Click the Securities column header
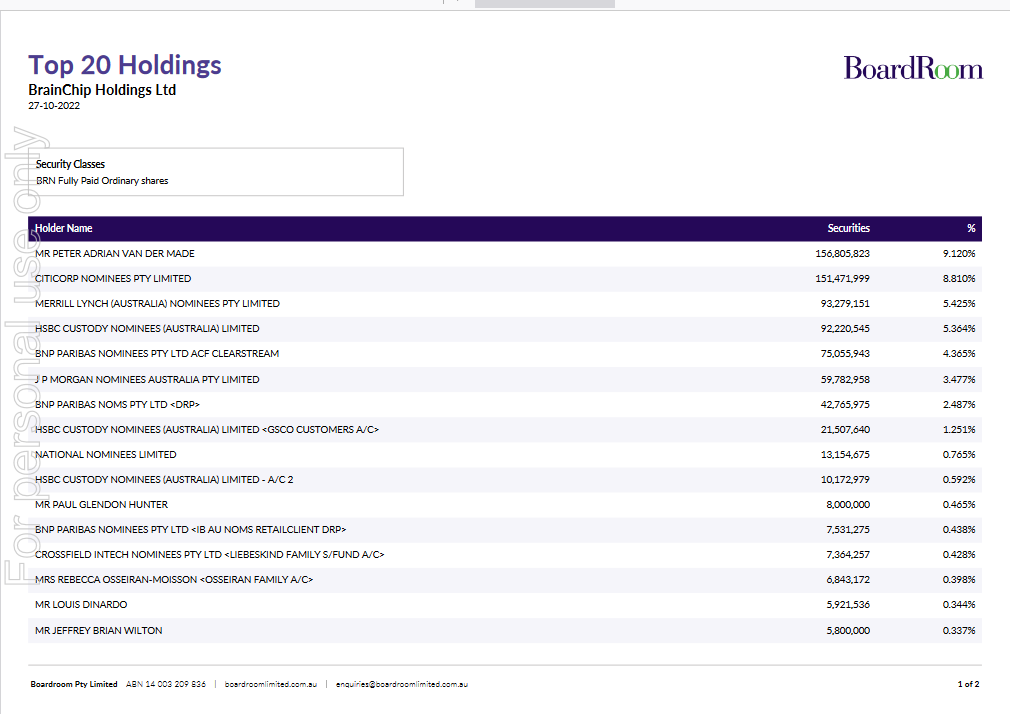Screen dimensions: 1010x714 coord(848,228)
